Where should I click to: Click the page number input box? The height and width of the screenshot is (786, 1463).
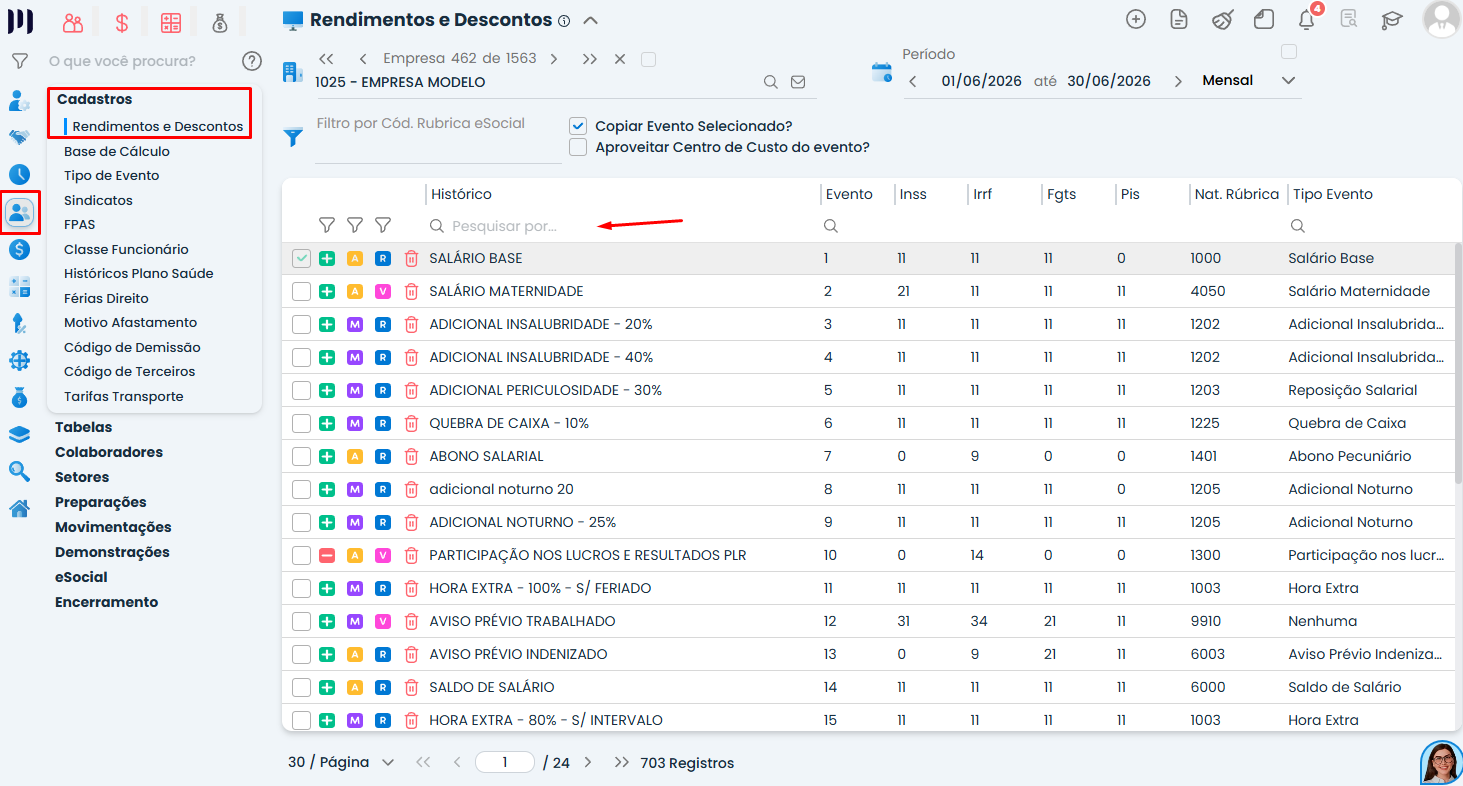point(505,762)
